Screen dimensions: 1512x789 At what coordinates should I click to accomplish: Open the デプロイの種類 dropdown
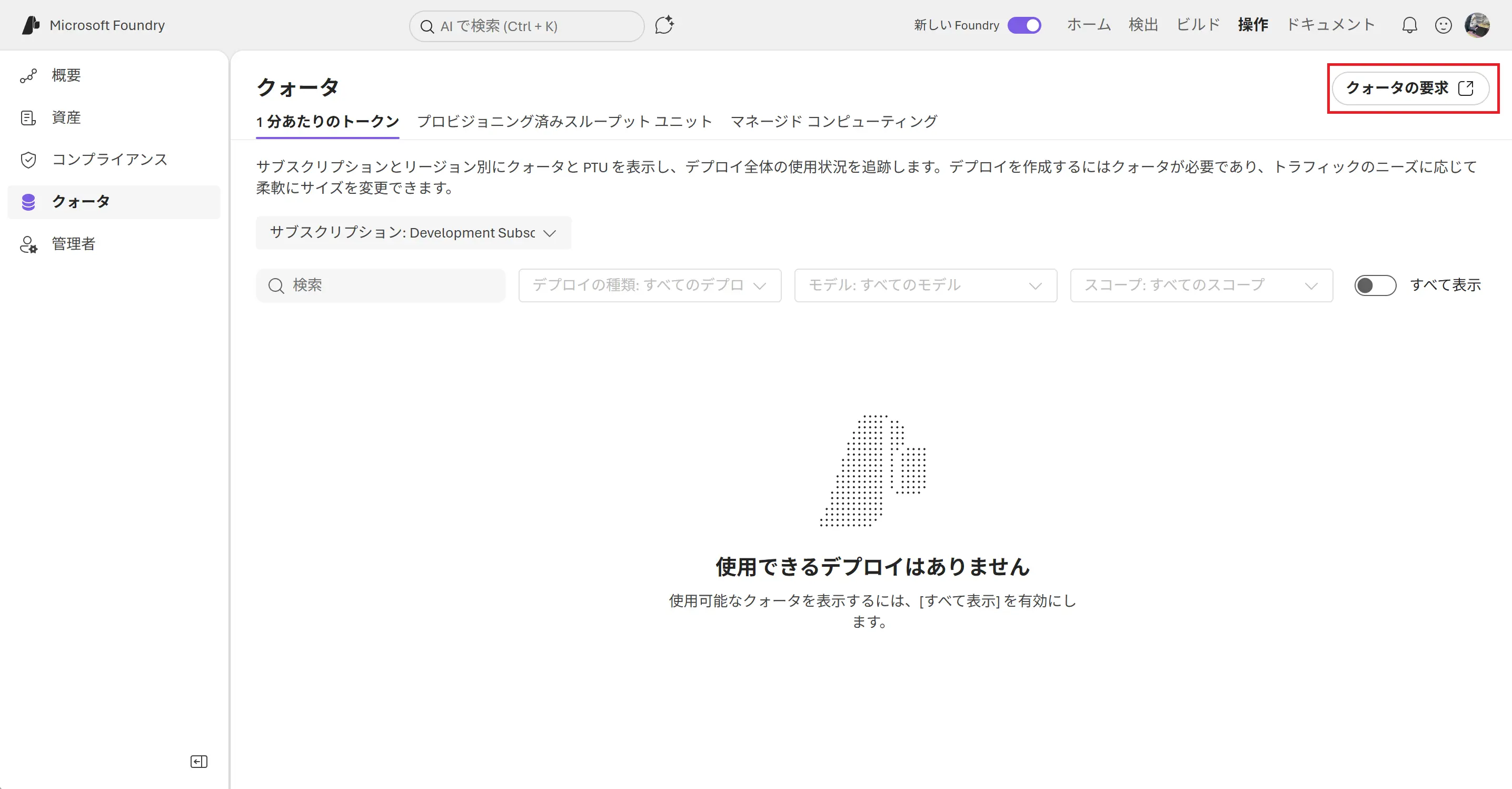(650, 285)
